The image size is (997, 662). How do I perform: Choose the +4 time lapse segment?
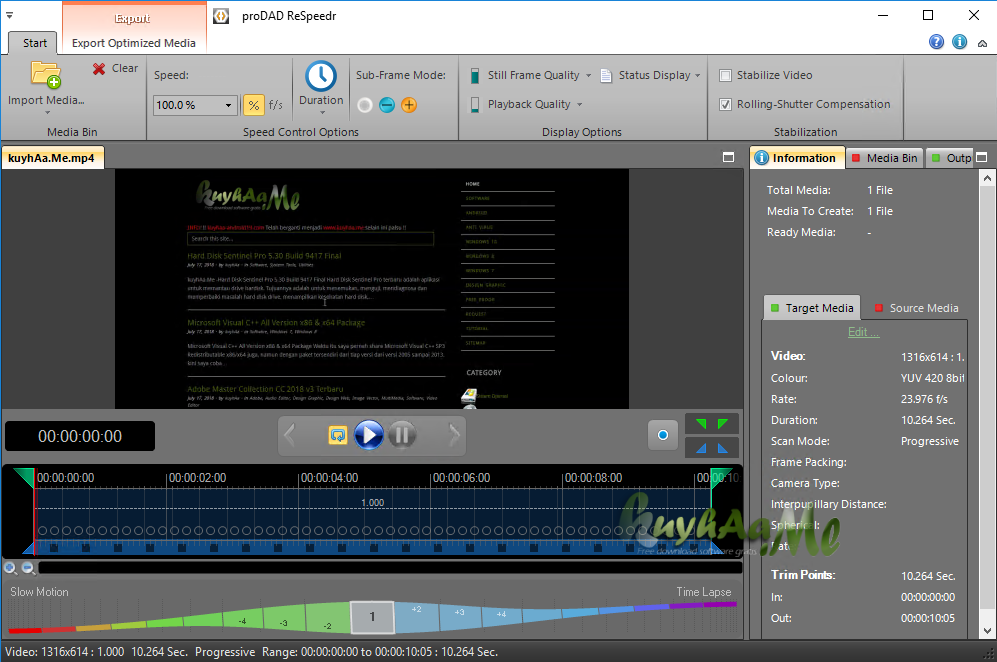point(502,616)
